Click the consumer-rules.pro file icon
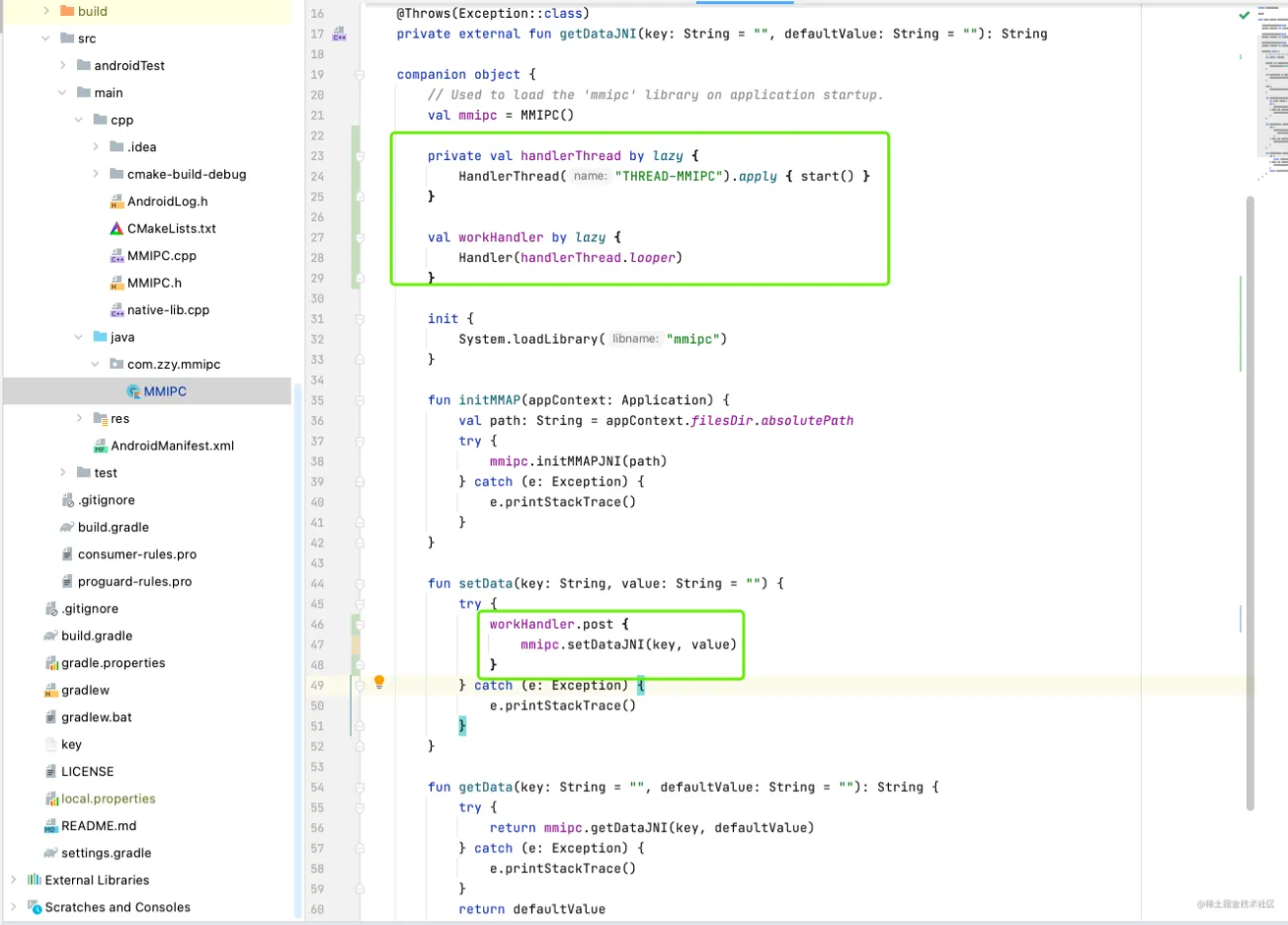 point(67,554)
